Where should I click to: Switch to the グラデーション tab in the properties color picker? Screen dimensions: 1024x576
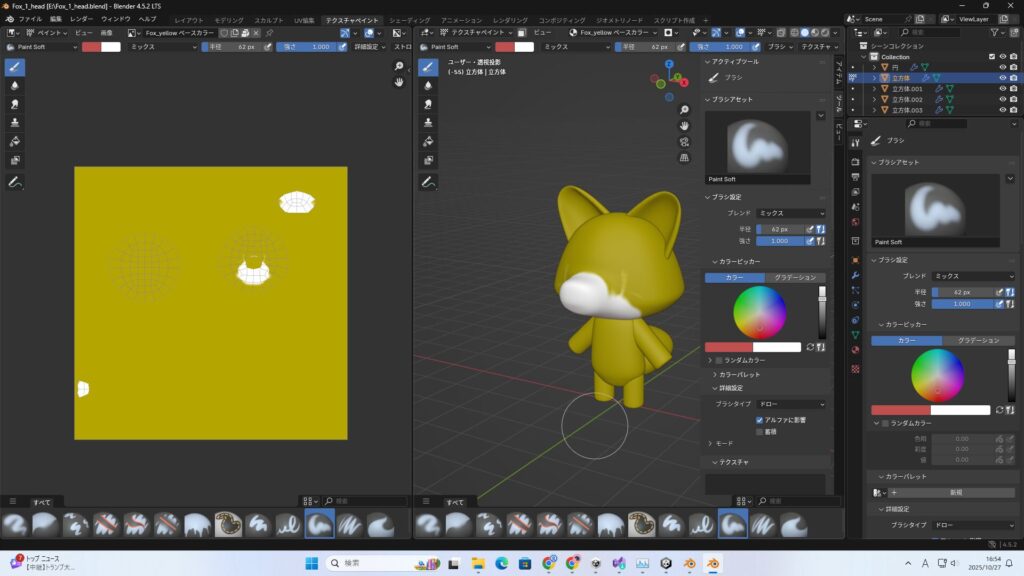click(978, 340)
